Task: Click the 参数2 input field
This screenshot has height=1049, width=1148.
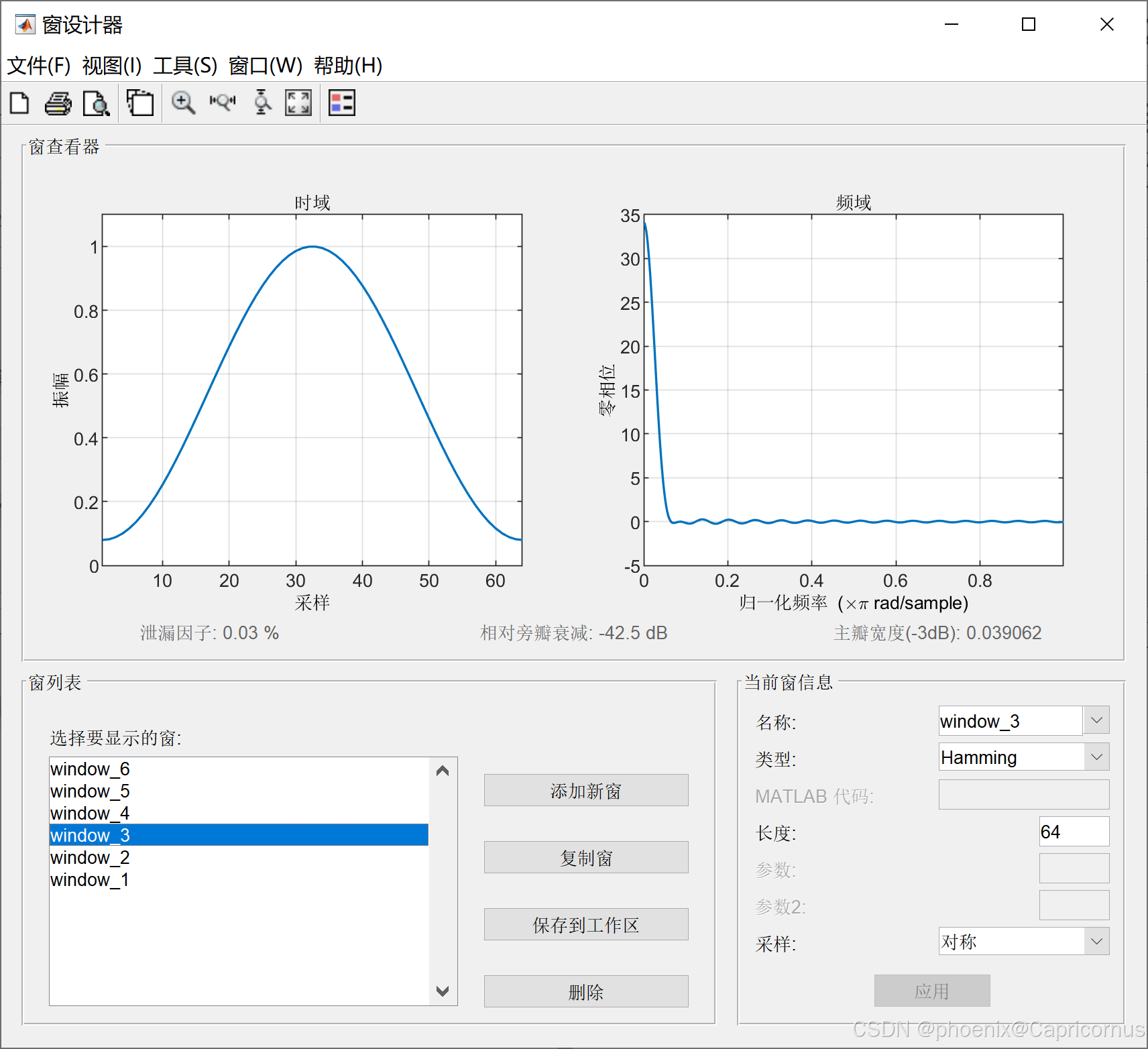Action: 1074,905
